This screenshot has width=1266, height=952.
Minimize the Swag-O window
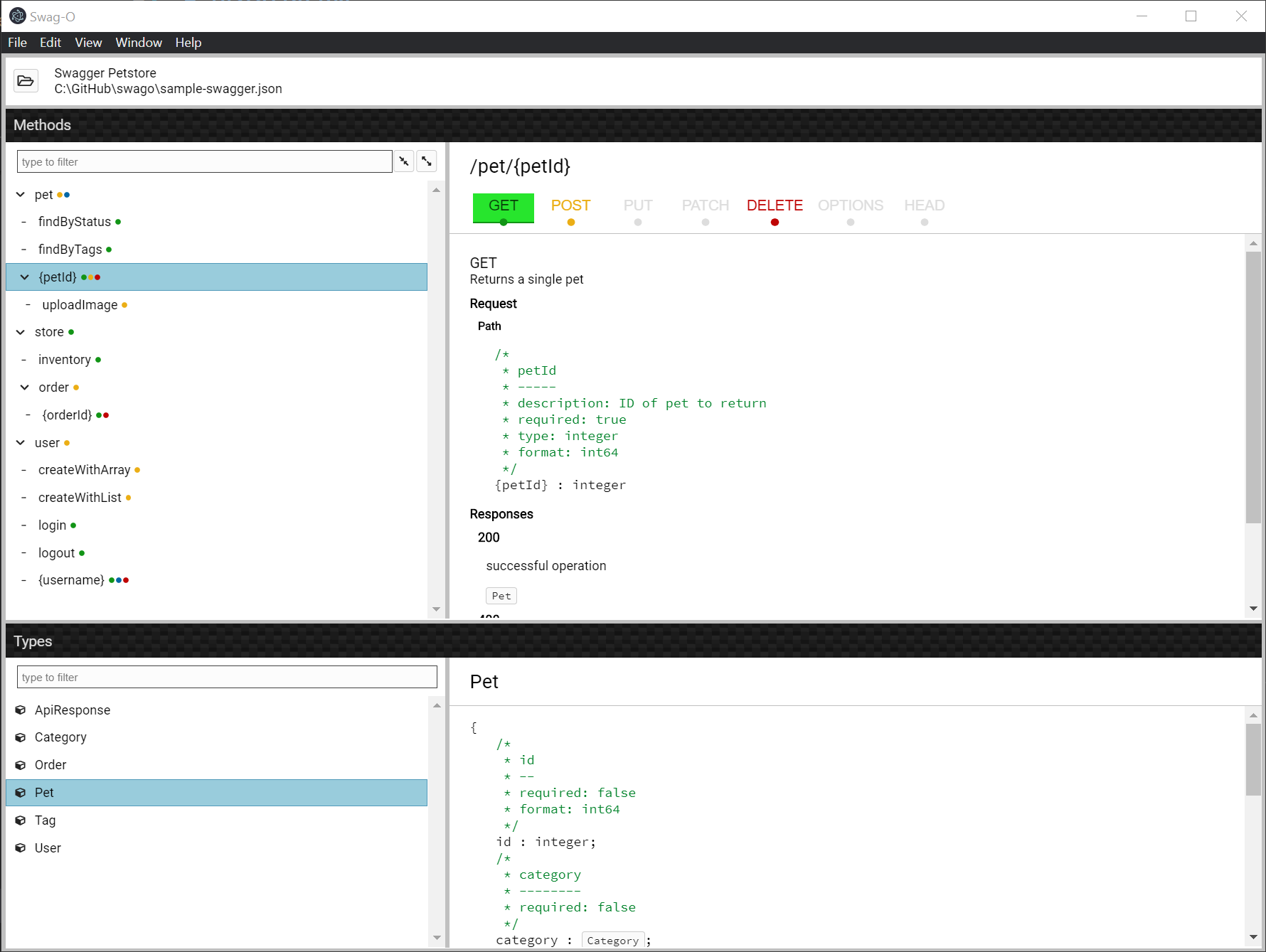(x=1142, y=16)
